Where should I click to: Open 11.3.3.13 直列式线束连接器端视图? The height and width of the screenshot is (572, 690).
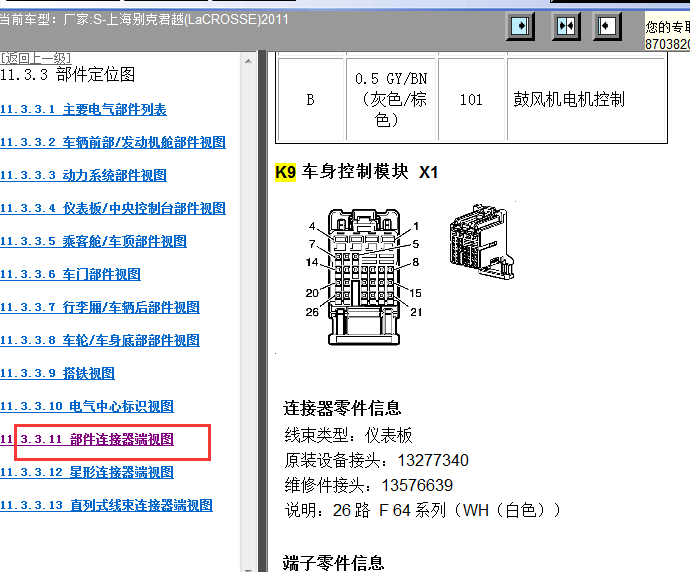point(106,506)
